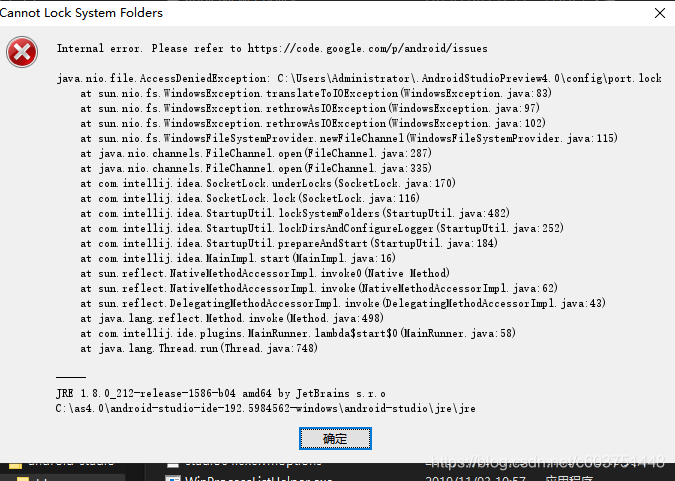Click the DelegatingMethodAccessorImpl.invoke line
This screenshot has width=675, height=481.
click(x=343, y=304)
